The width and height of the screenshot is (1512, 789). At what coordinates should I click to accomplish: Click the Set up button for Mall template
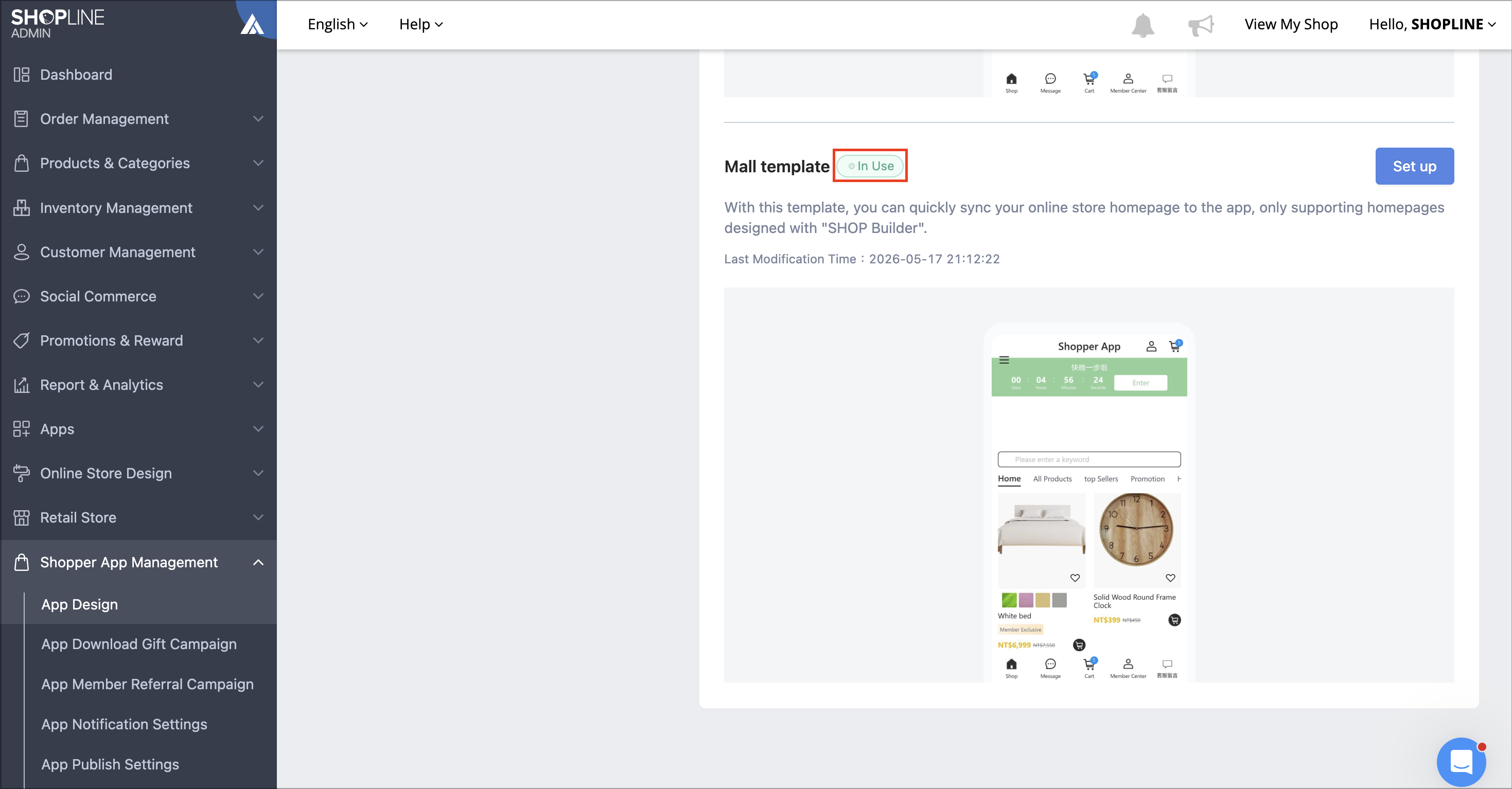click(1415, 166)
